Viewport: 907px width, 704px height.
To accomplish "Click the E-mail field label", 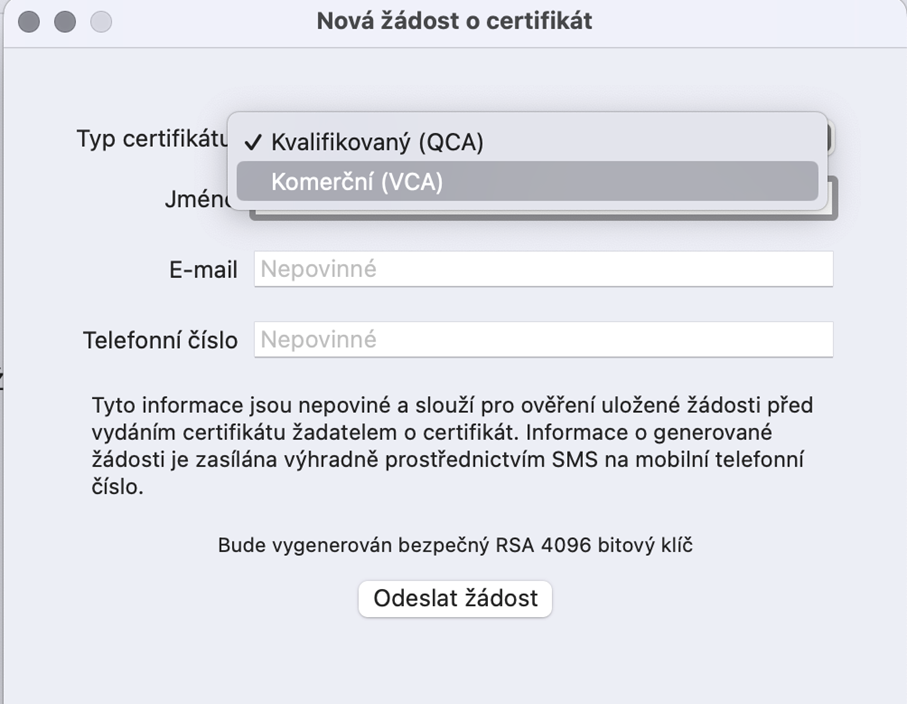I will 203,270.
